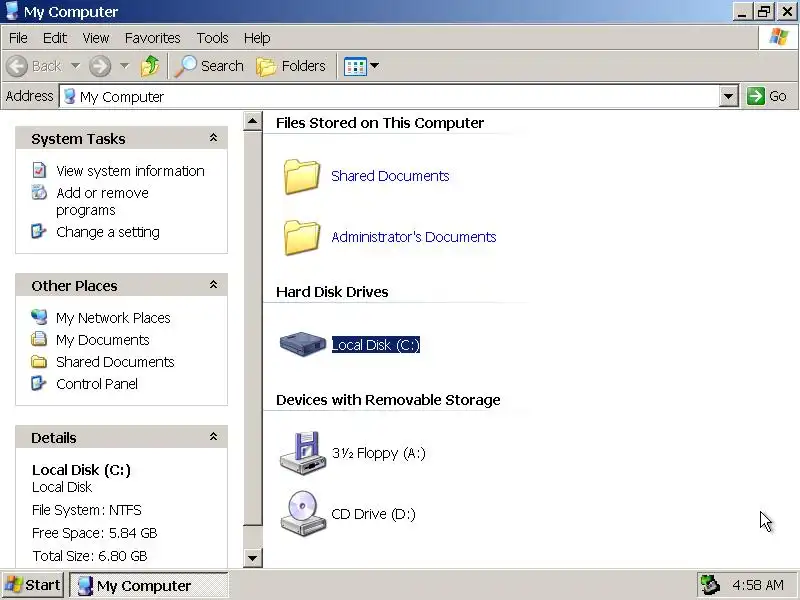Expand the Address bar dropdown
Screen dimensions: 800x600
pyautogui.click(x=729, y=96)
